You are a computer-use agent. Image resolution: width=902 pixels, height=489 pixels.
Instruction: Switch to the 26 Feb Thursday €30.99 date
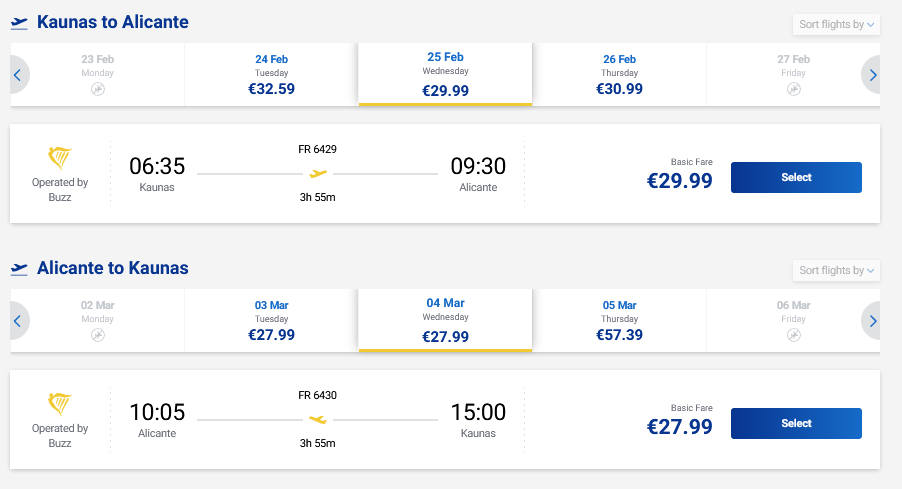tap(619, 75)
